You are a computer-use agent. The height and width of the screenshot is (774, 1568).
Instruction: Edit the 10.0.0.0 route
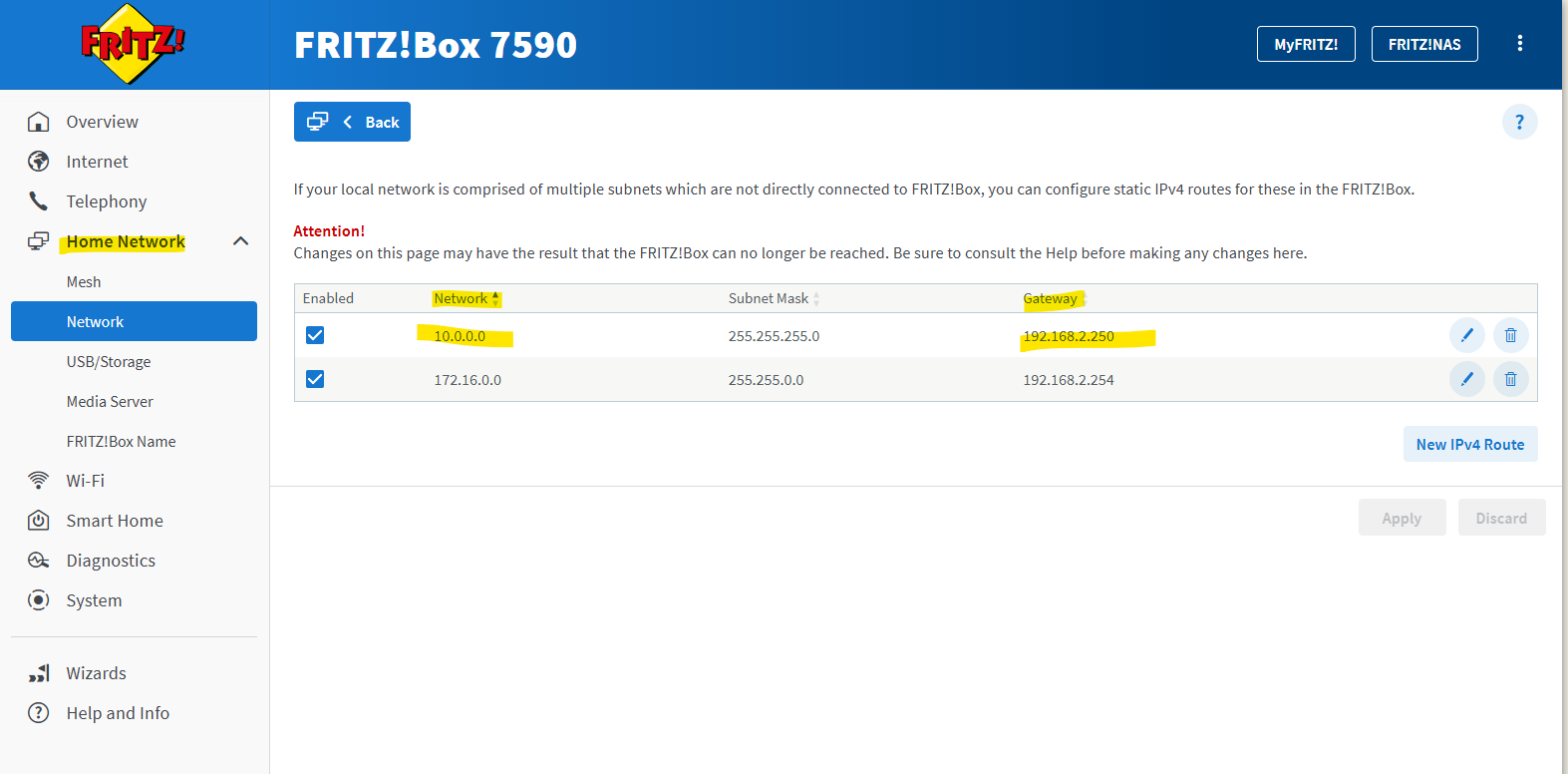1467,336
